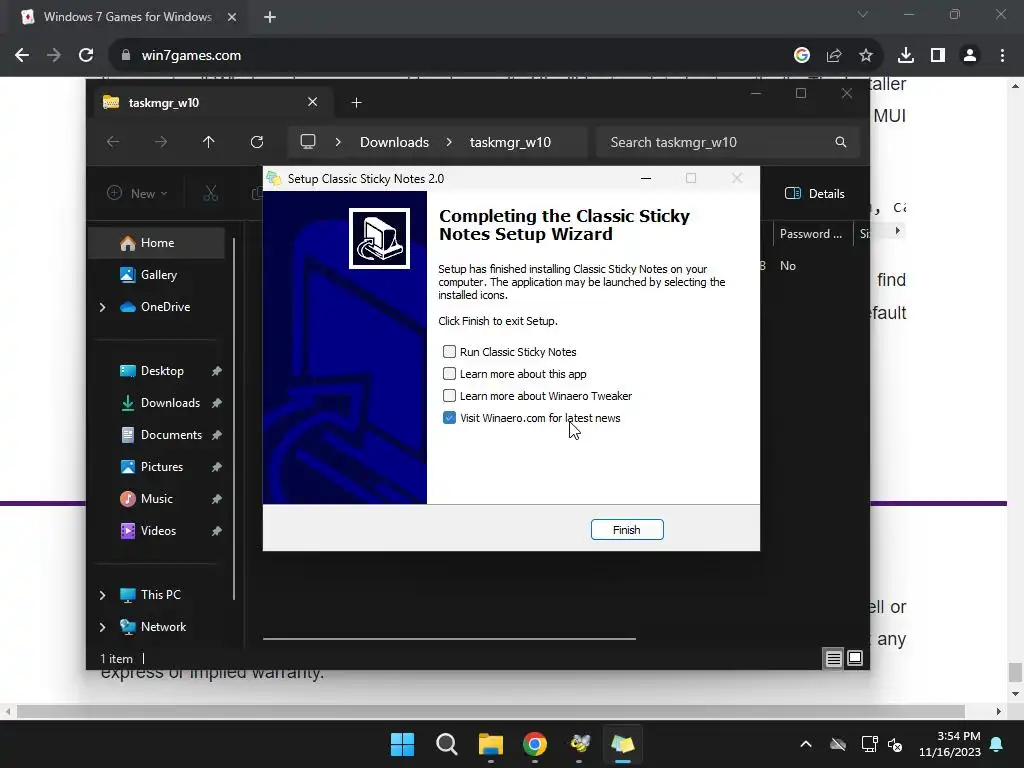The height and width of the screenshot is (768, 1024).
Task: Show hidden tray icons chevron
Action: click(806, 744)
